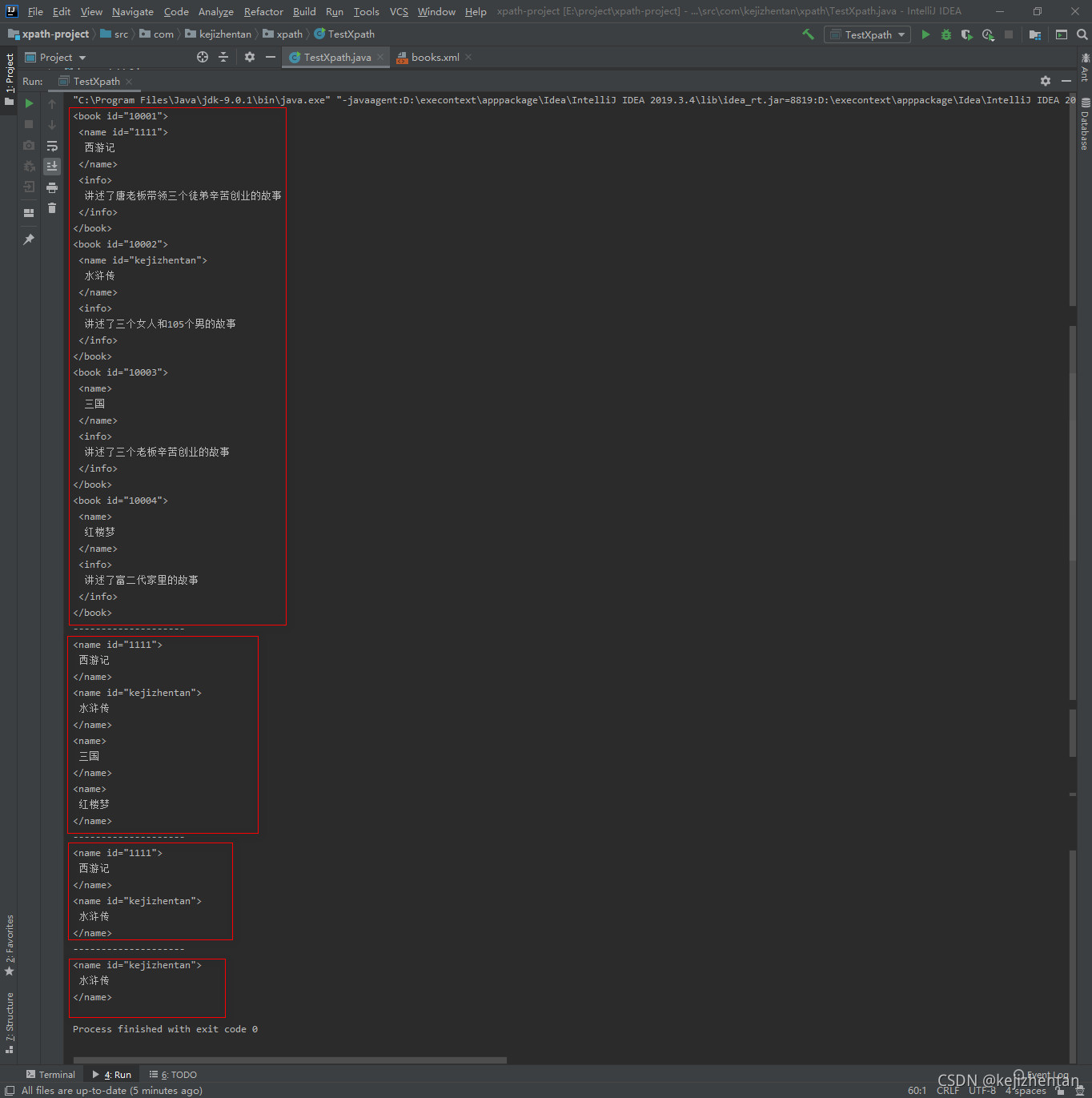The image size is (1092, 1098).
Task: Click the Down the Stack Trace arrow
Action: coord(52,124)
